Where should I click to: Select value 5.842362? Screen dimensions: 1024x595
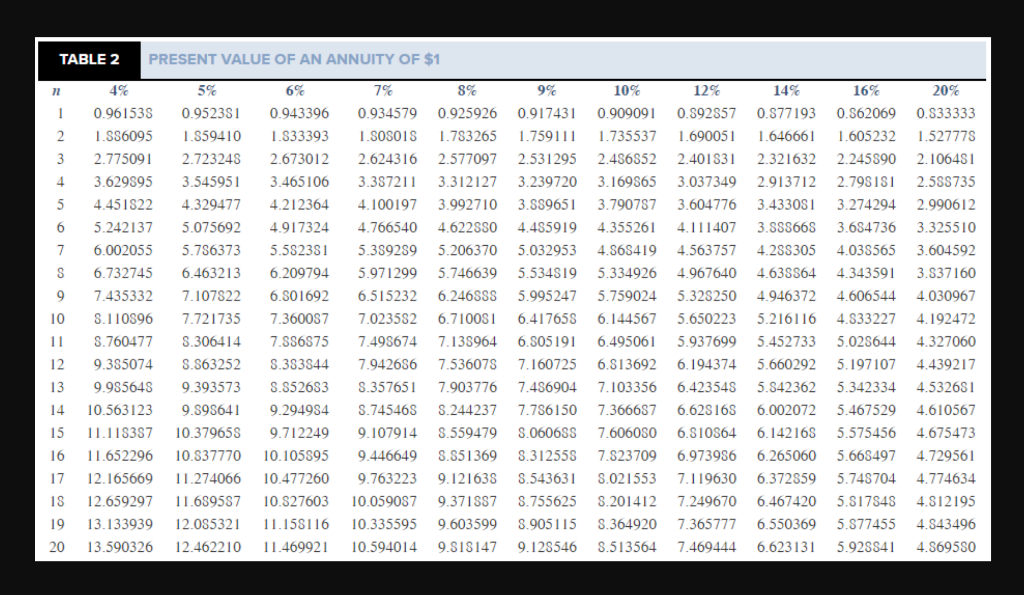[787, 387]
